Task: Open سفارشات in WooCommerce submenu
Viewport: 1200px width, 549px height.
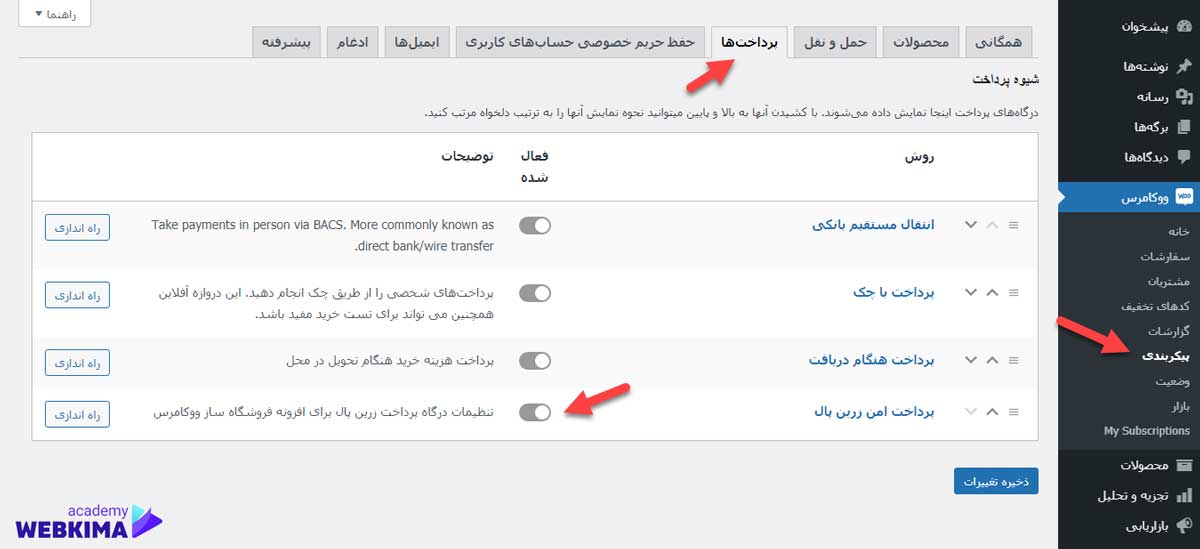Action: tap(1165, 256)
